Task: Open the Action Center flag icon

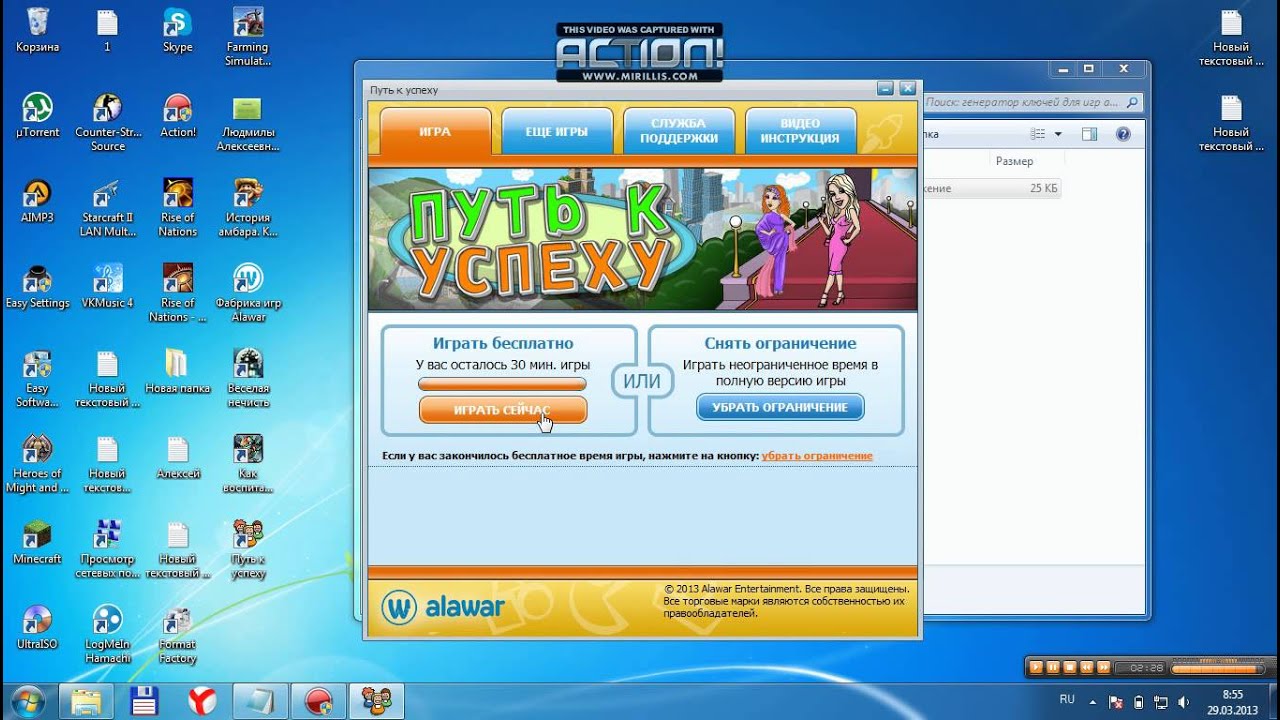Action: pos(1118,700)
